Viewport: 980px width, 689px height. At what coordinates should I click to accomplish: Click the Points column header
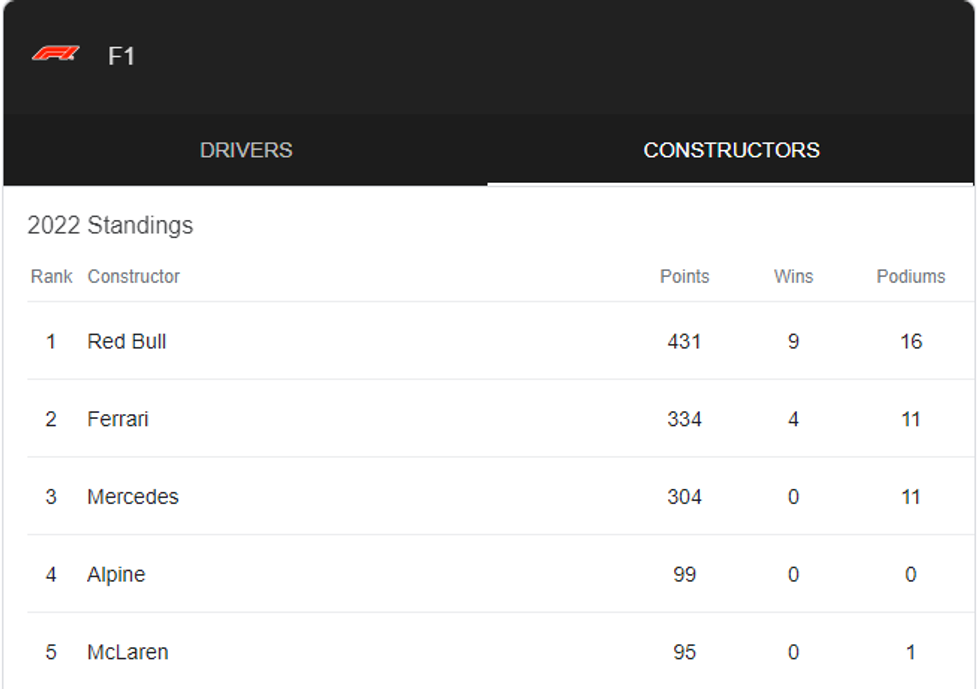(684, 276)
